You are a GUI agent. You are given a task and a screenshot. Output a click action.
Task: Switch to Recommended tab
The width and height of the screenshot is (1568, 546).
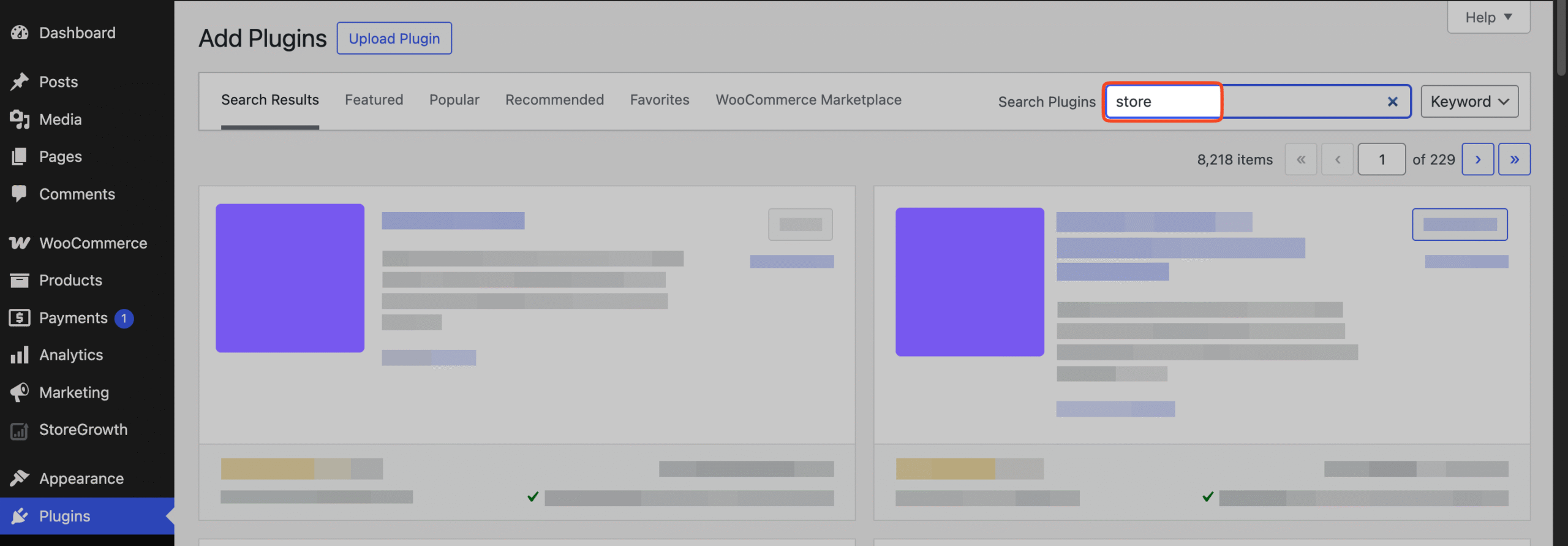(554, 100)
